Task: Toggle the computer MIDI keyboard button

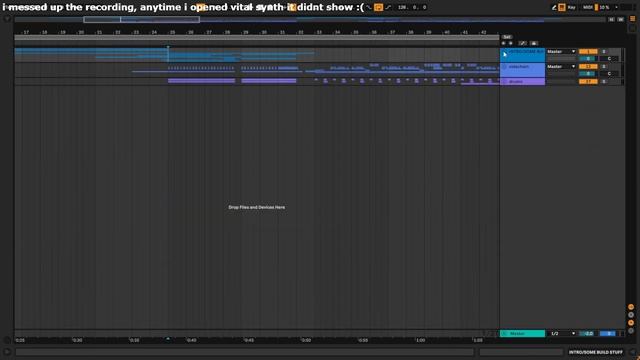Action: point(562,7)
